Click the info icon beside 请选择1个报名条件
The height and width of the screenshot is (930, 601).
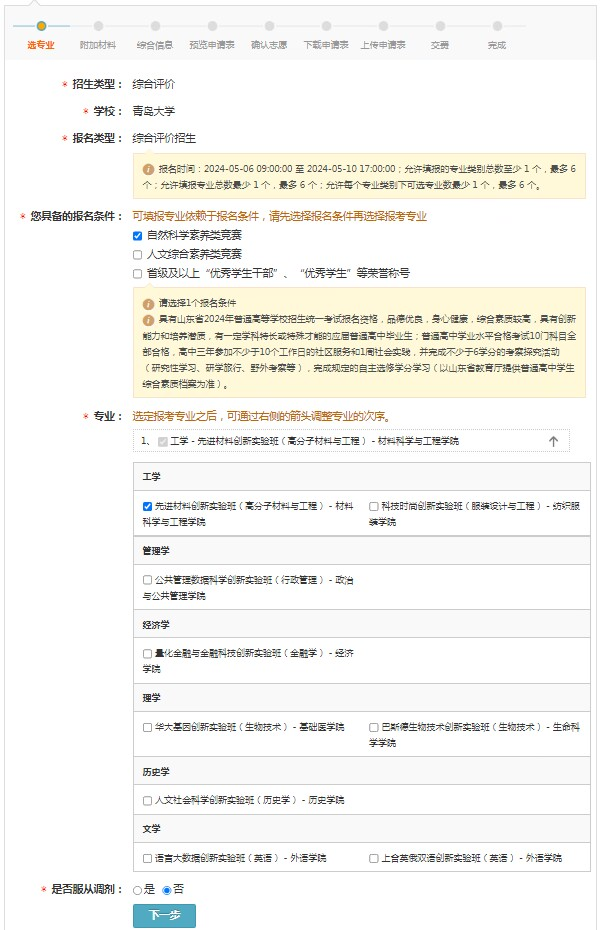(x=148, y=303)
